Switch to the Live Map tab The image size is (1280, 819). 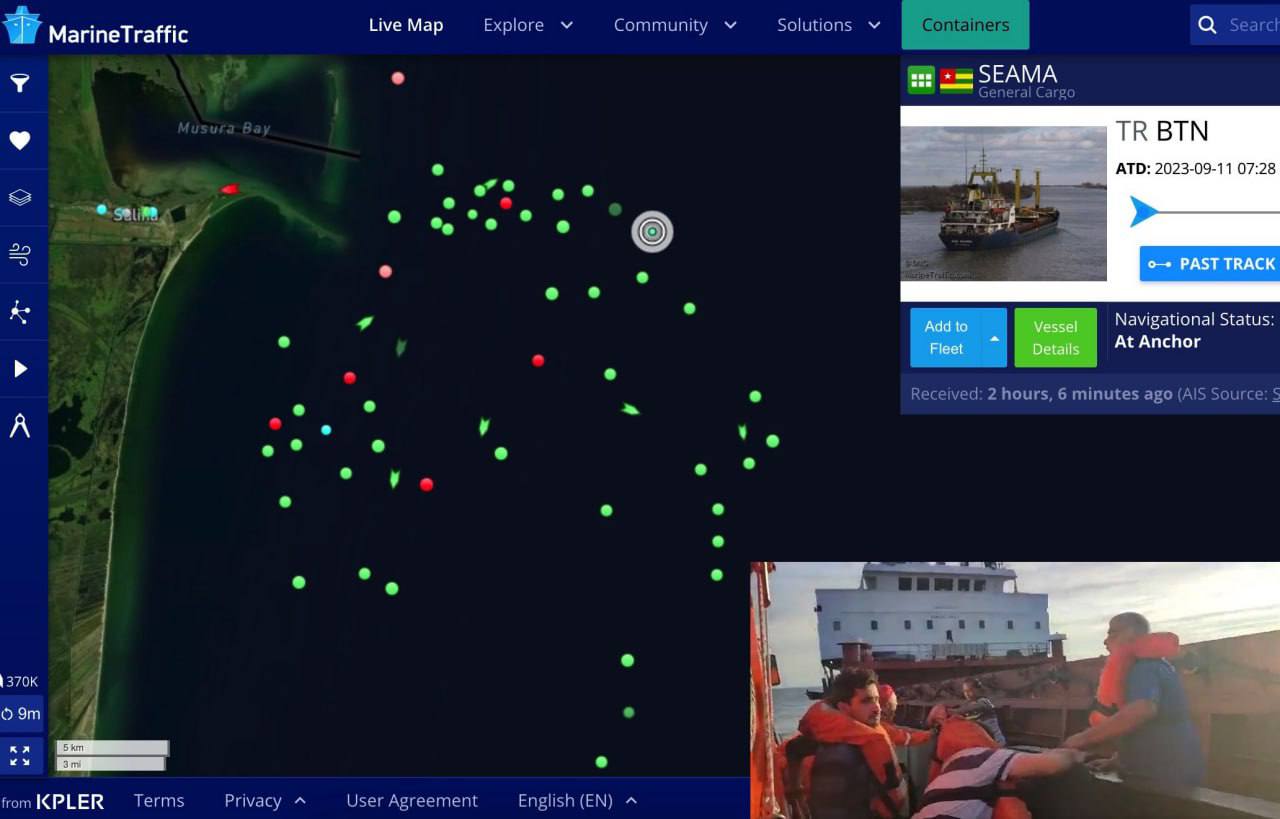[405, 25]
